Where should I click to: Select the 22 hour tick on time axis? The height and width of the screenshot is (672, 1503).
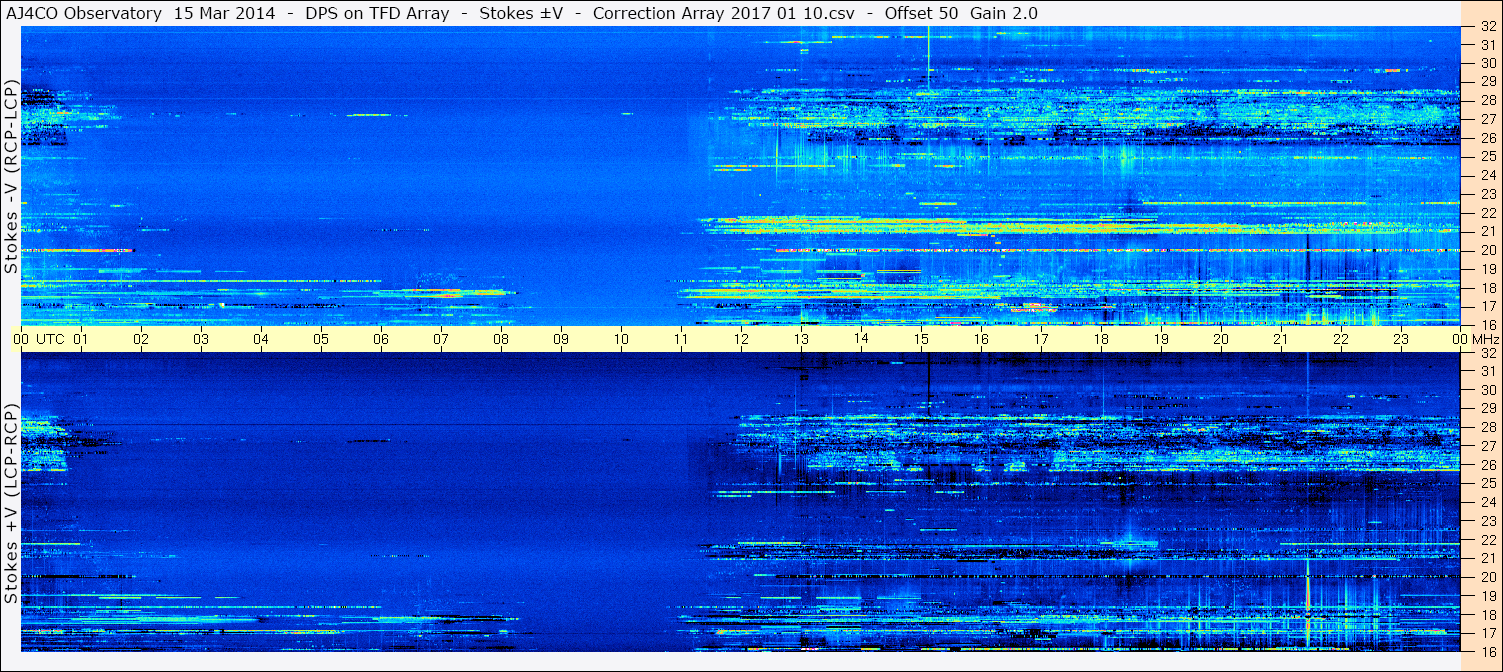click(1341, 339)
